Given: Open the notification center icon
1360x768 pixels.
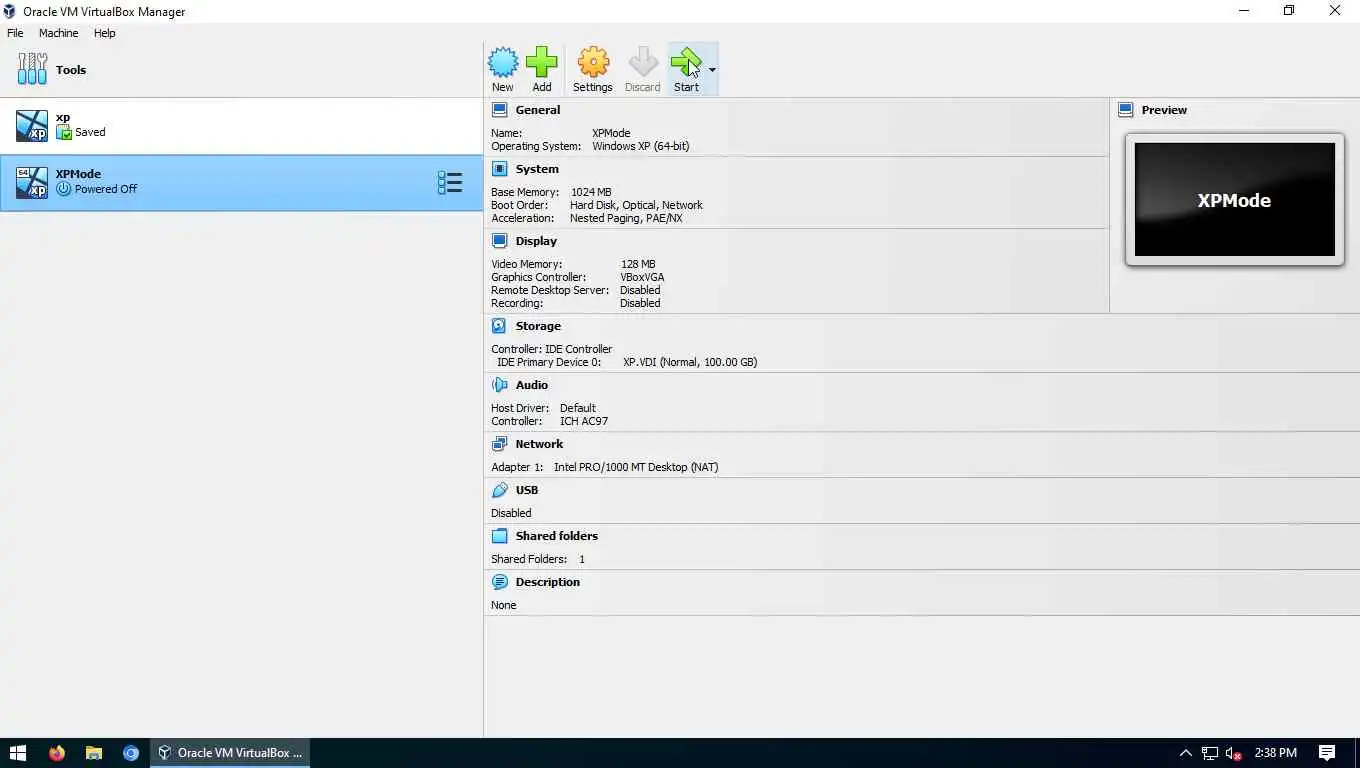Looking at the screenshot, I should pos(1327,753).
